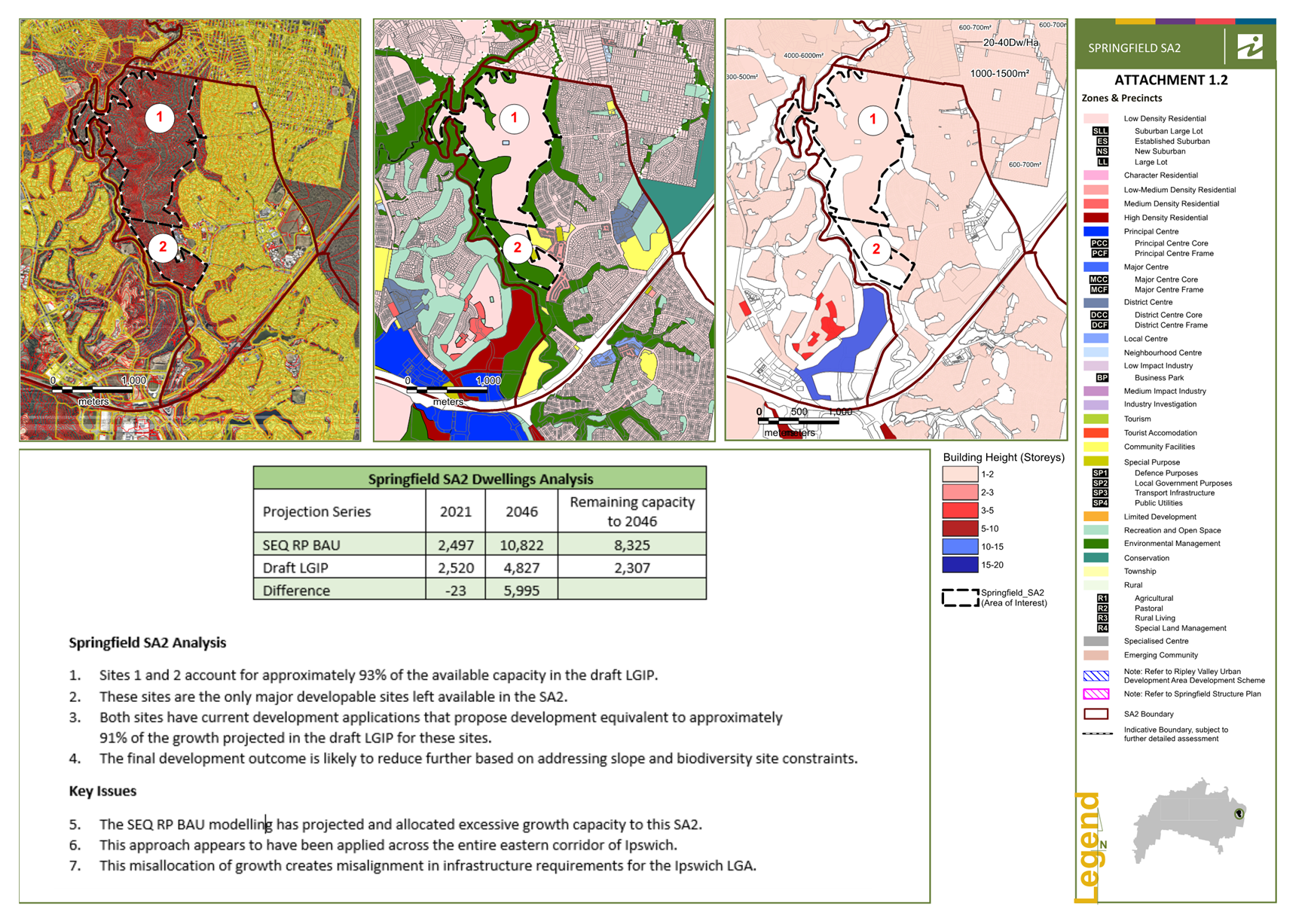
Task: Click the SA2 Boundary outline symbol
Action: [x=1096, y=714]
